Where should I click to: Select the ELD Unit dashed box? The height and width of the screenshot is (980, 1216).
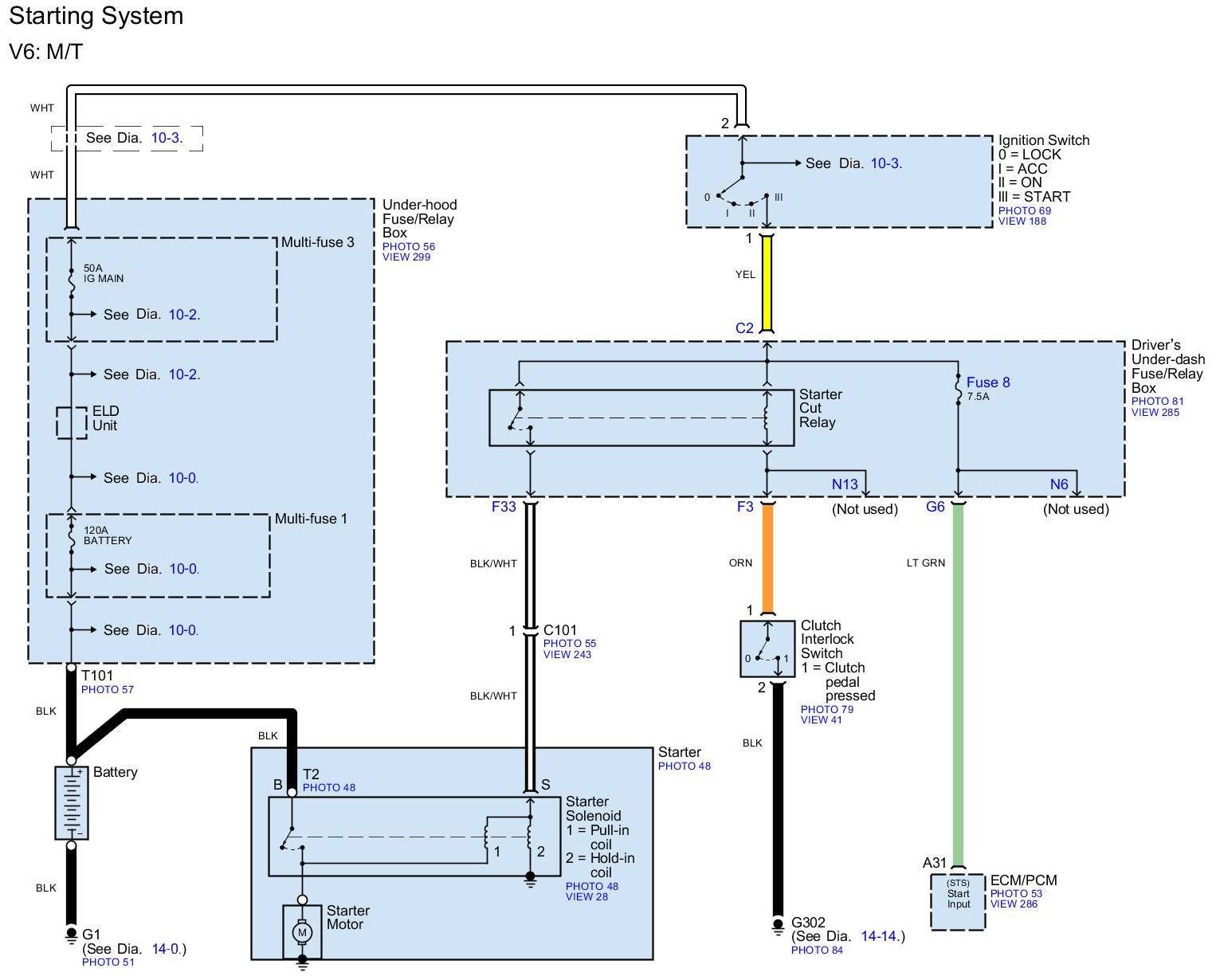[x=71, y=422]
